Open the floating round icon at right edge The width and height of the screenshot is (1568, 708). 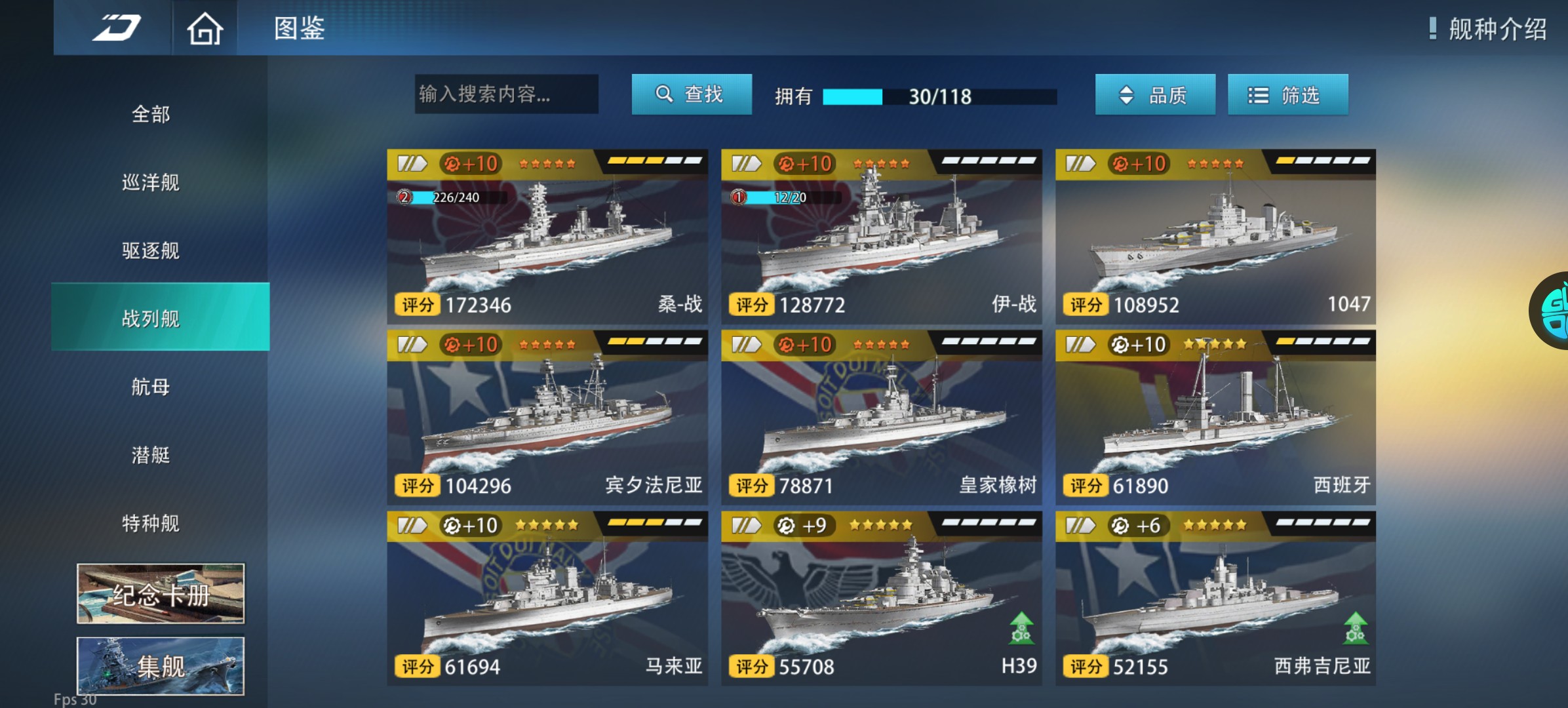pos(1551,311)
